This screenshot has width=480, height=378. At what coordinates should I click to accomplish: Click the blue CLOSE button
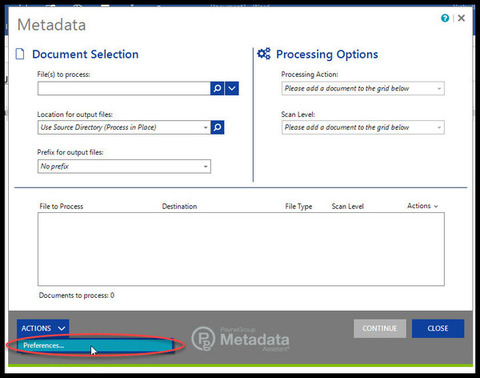pos(438,329)
